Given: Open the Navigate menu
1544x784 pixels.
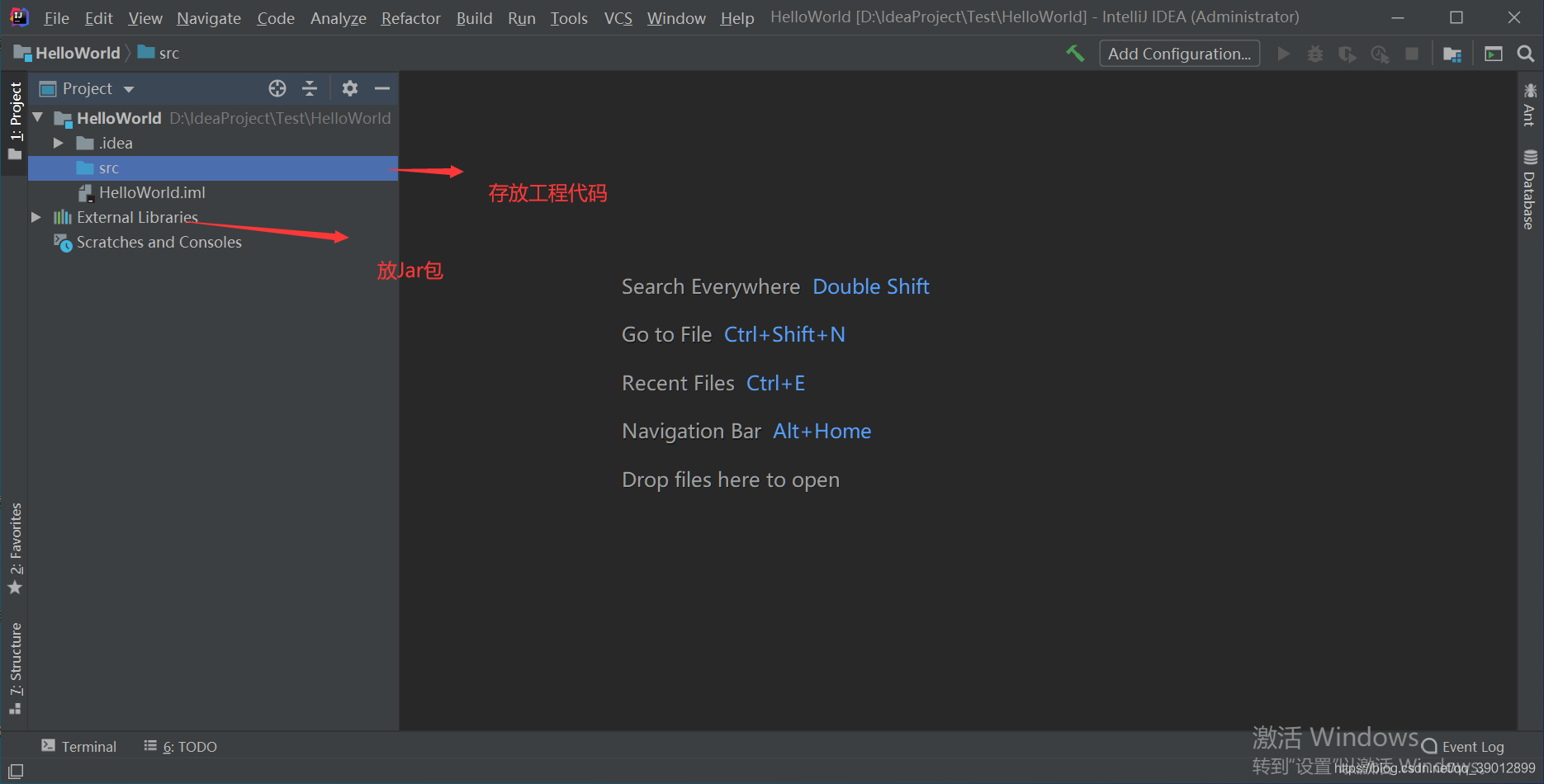Looking at the screenshot, I should 209,17.
